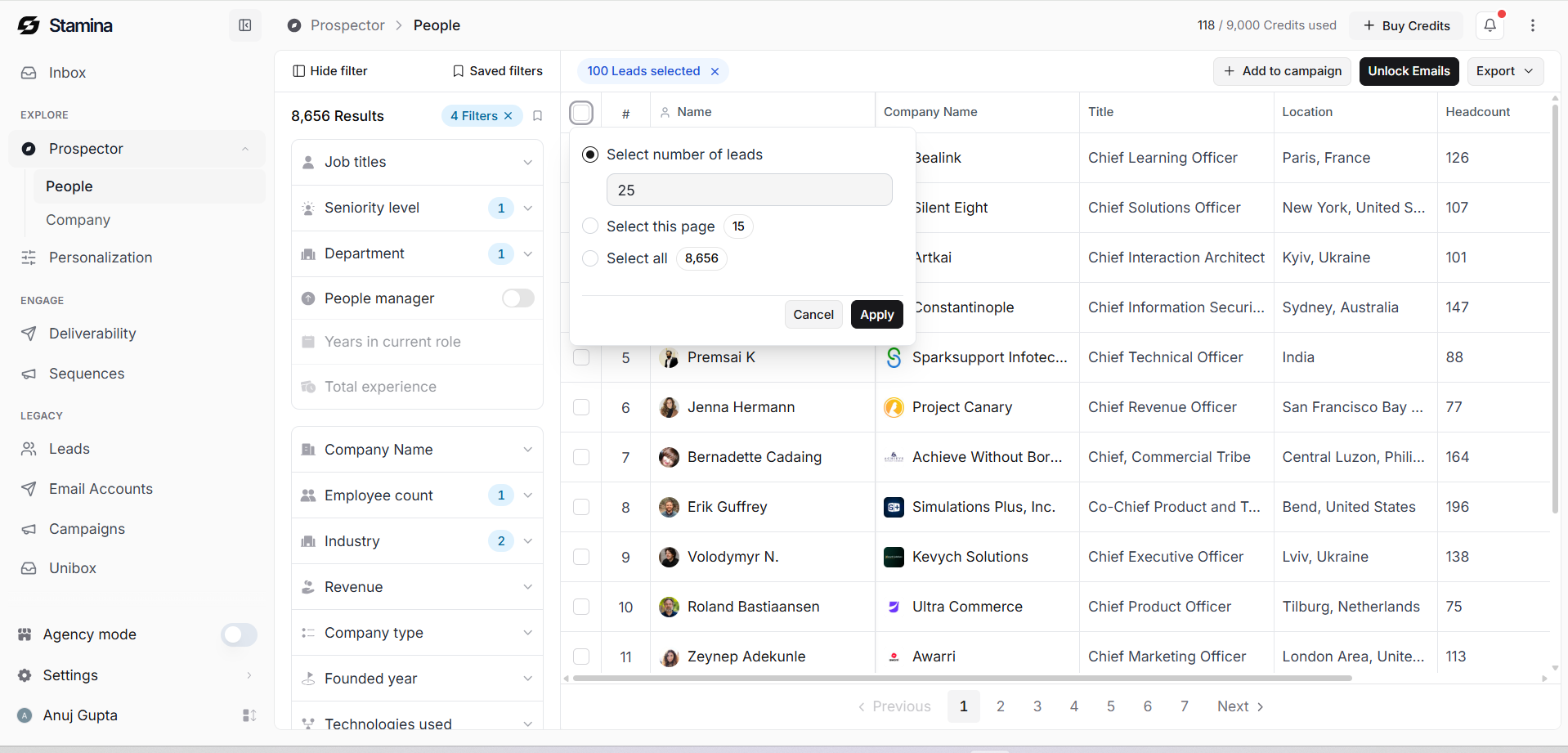Tick the checkbox for Bernadette Cadaing
Screen dimensions: 1568x753
pyautogui.click(x=581, y=457)
